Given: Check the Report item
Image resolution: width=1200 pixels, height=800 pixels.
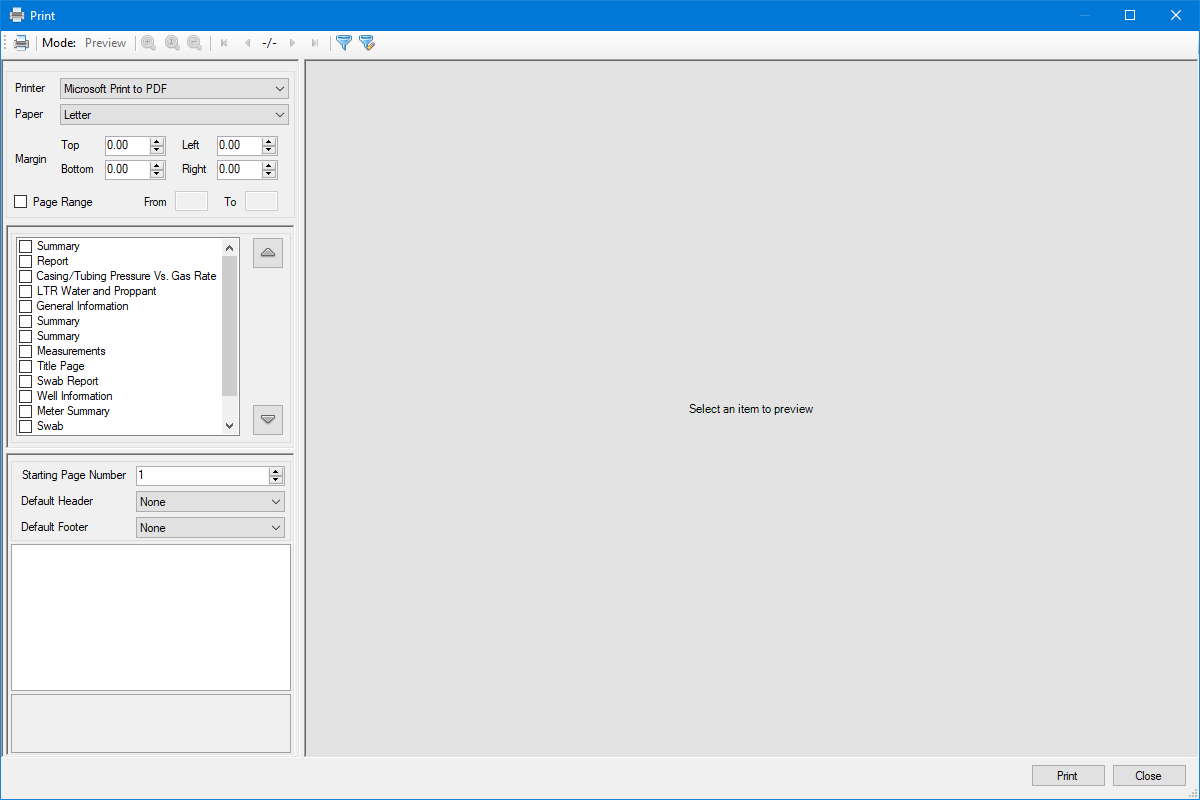Looking at the screenshot, I should tap(26, 261).
